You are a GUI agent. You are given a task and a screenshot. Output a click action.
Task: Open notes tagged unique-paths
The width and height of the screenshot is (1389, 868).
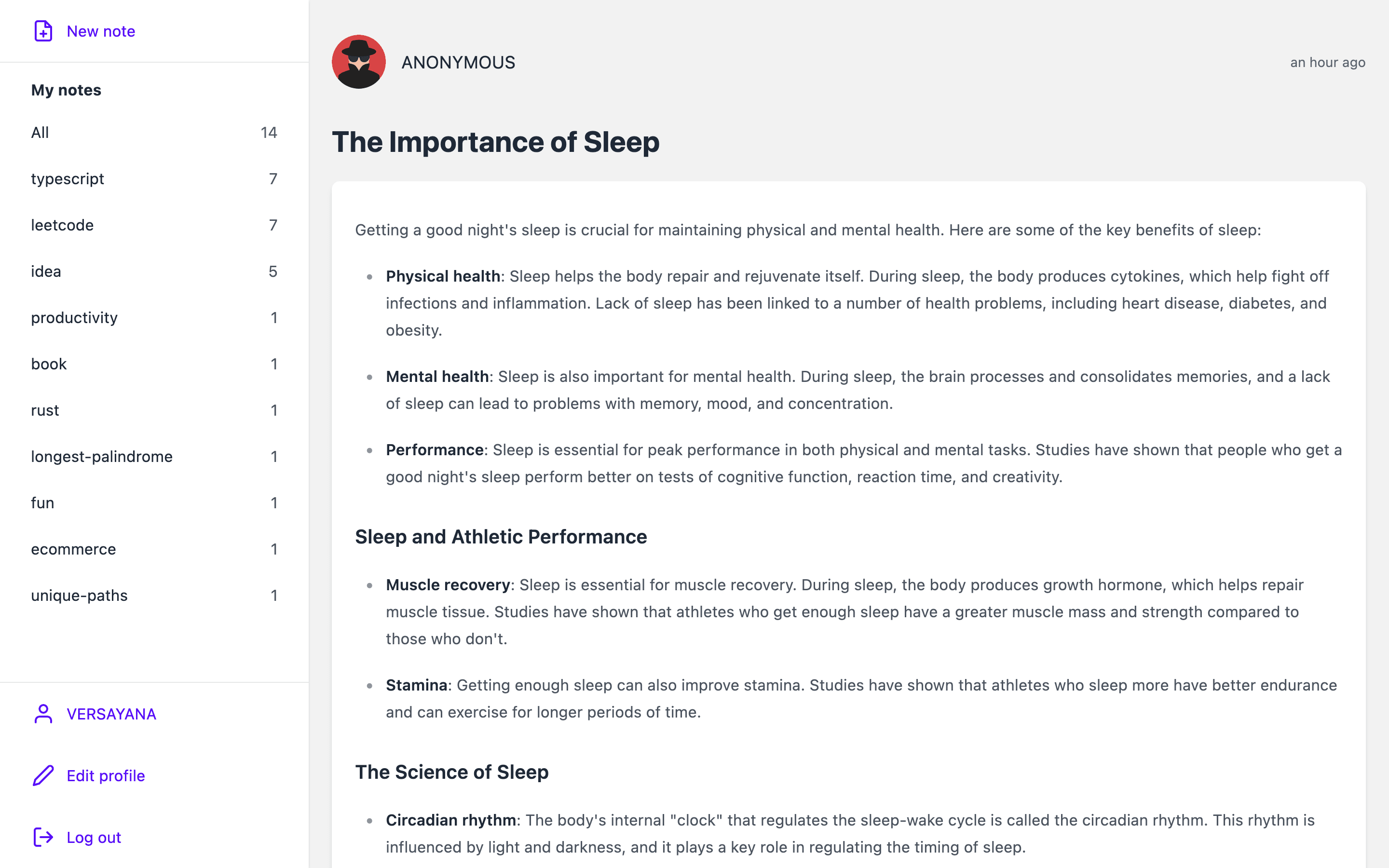[79, 596]
